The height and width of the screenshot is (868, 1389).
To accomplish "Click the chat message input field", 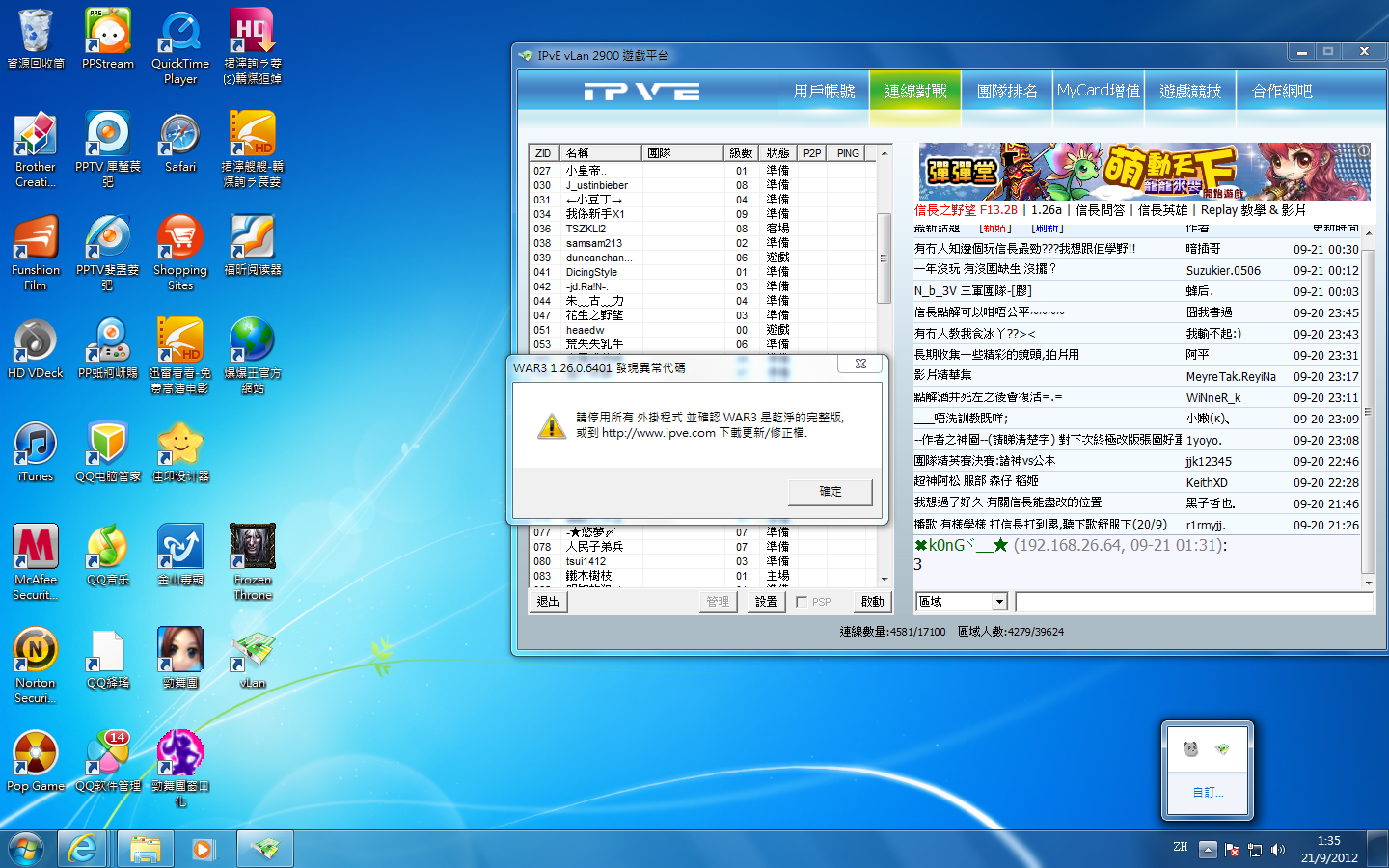I will pos(1193,602).
